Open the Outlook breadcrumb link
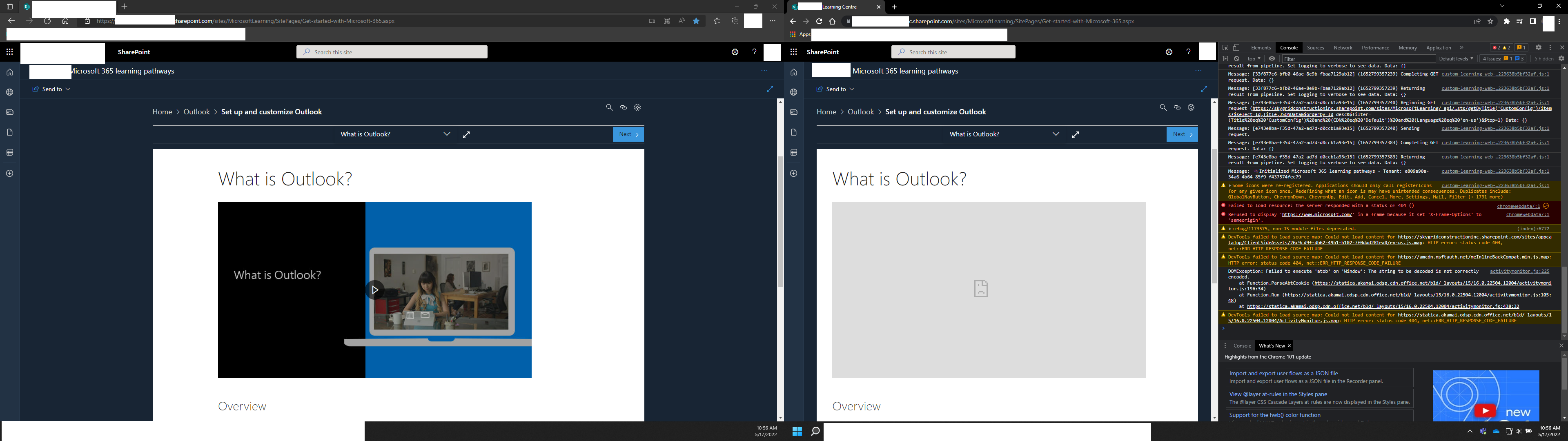The width and height of the screenshot is (1568, 441). pos(196,111)
